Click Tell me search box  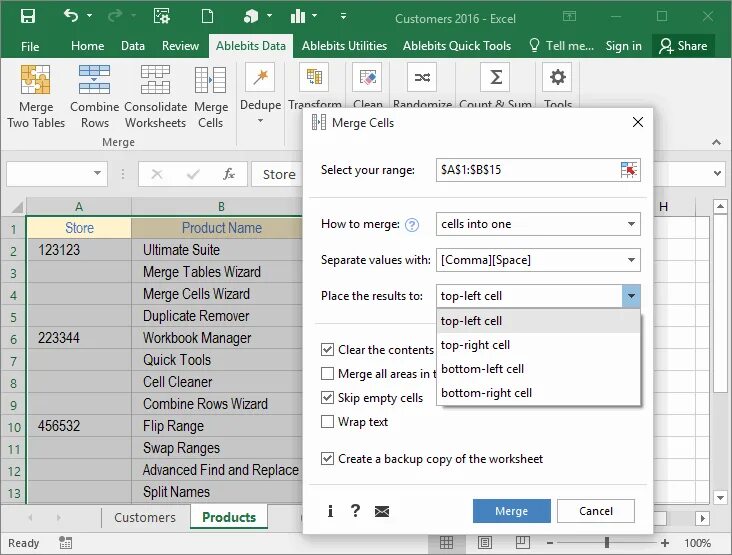[x=561, y=46]
